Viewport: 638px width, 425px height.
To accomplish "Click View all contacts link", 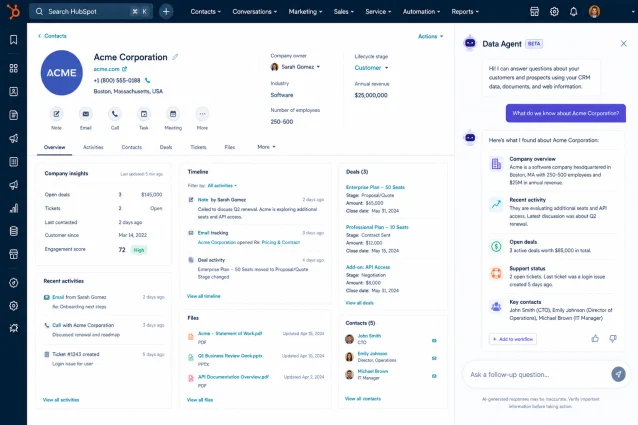I will click(x=363, y=399).
